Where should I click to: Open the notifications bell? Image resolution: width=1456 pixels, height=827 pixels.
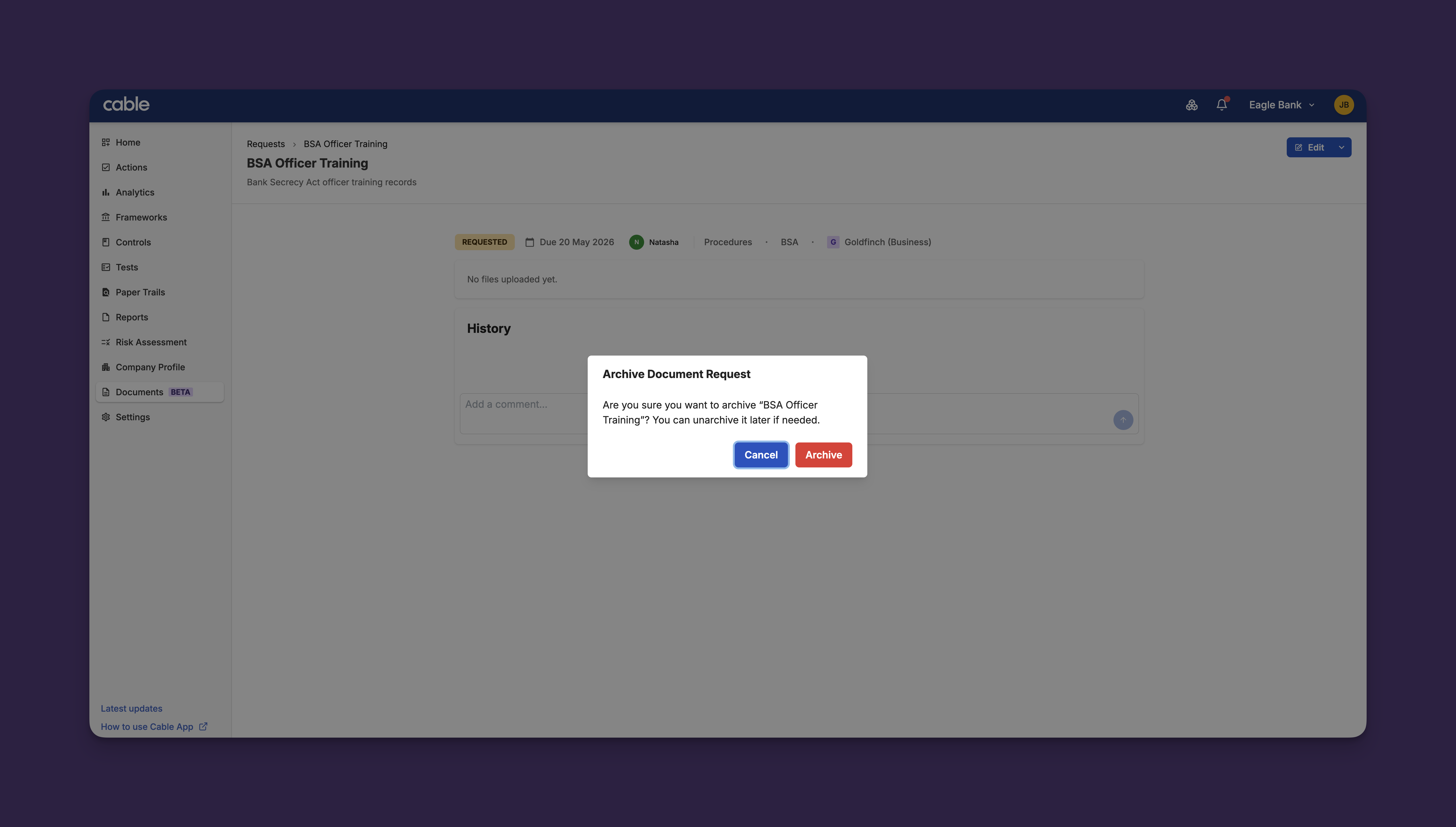[x=1222, y=105]
